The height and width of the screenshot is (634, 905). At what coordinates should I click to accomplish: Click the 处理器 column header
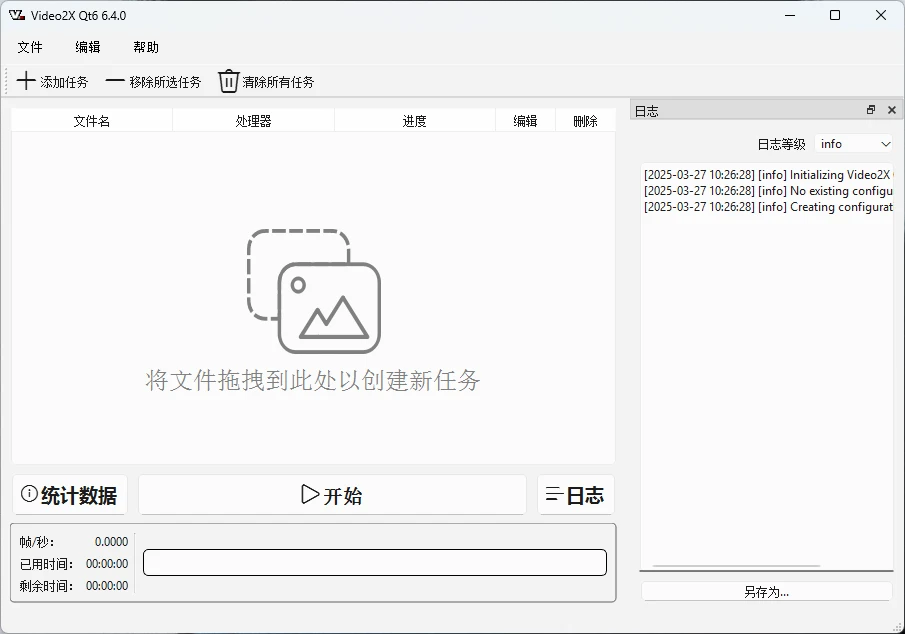pyautogui.click(x=253, y=121)
